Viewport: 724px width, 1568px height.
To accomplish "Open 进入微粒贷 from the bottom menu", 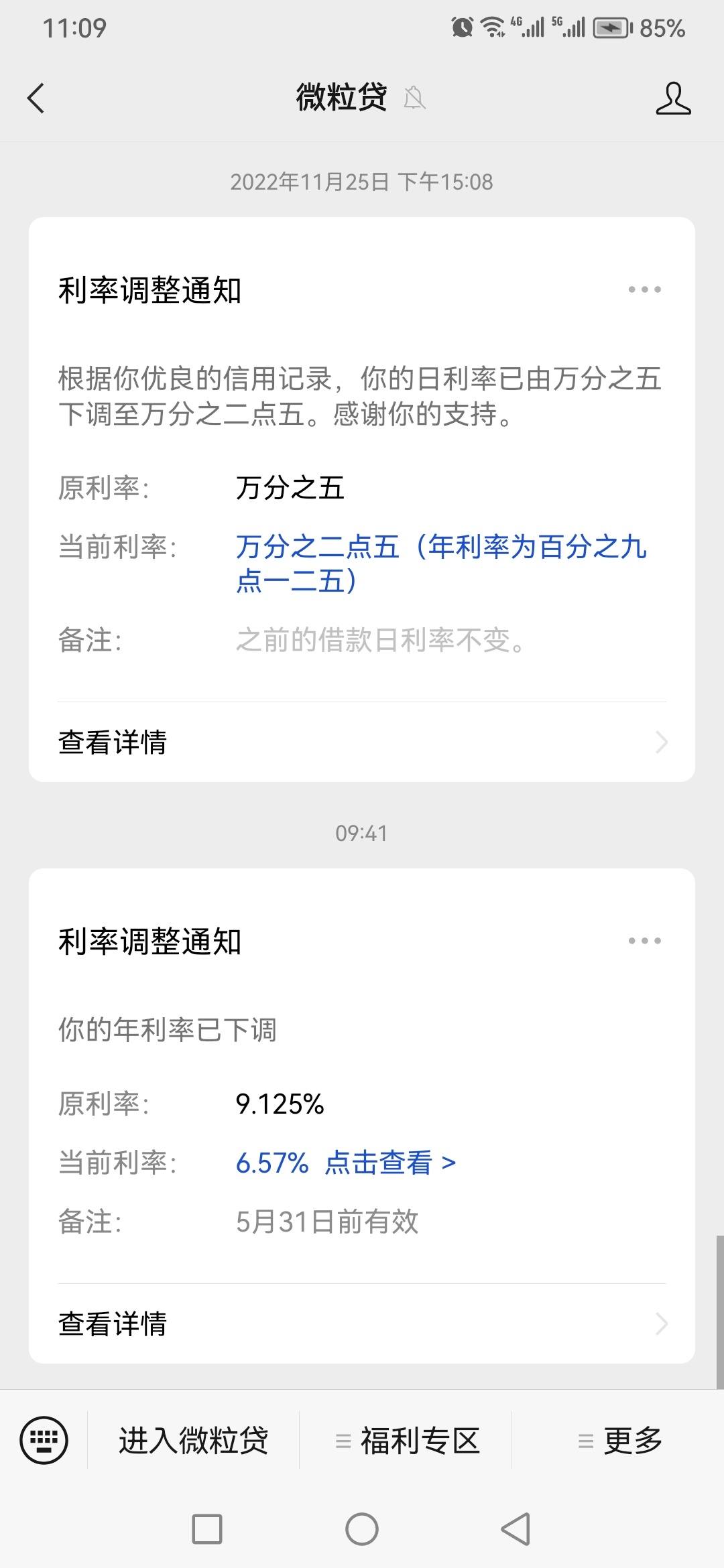I will click(194, 1440).
